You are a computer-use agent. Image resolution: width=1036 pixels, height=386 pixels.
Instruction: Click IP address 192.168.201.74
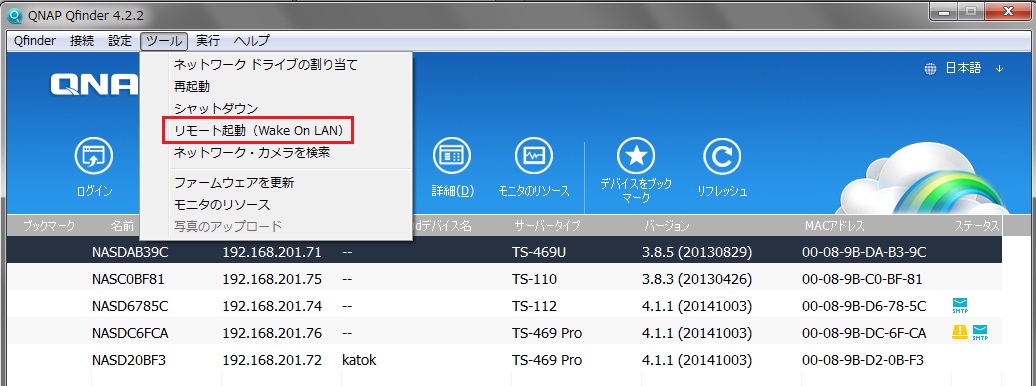(272, 306)
